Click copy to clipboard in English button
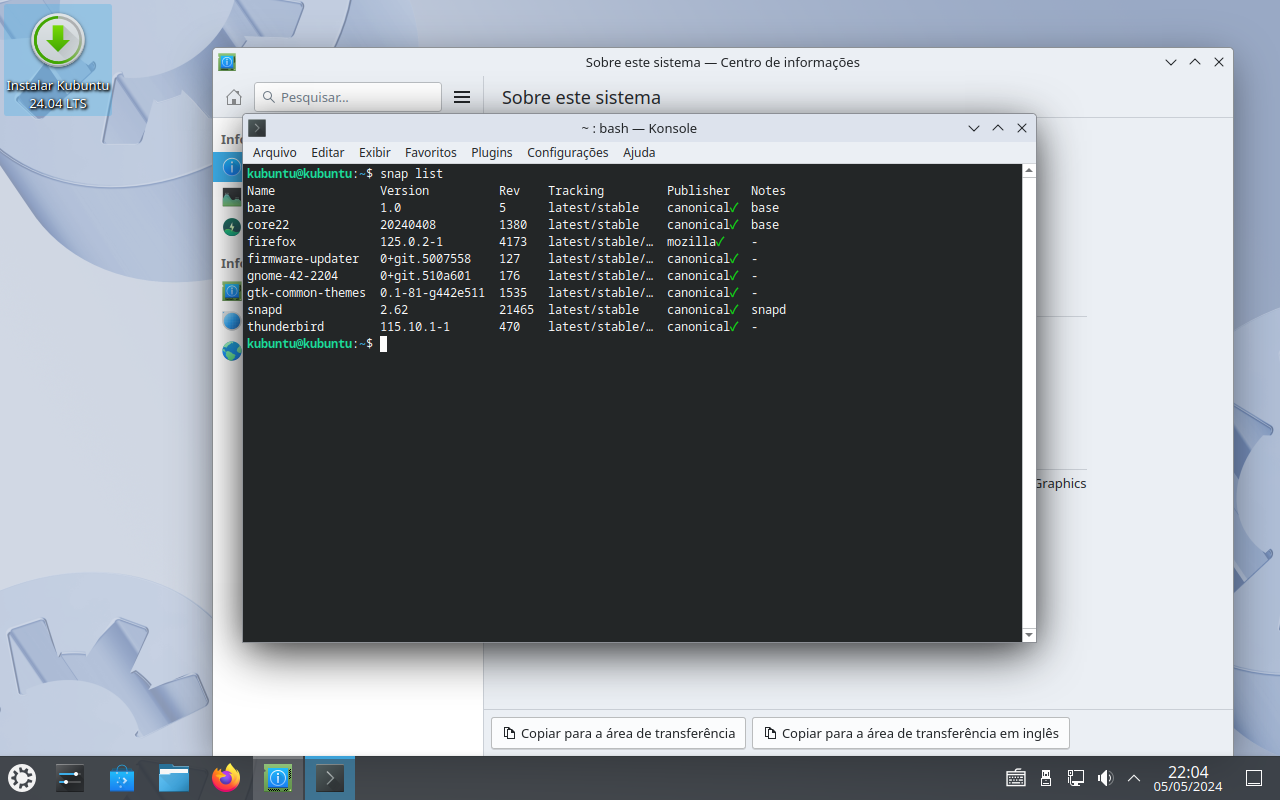The image size is (1280, 800). (x=910, y=732)
